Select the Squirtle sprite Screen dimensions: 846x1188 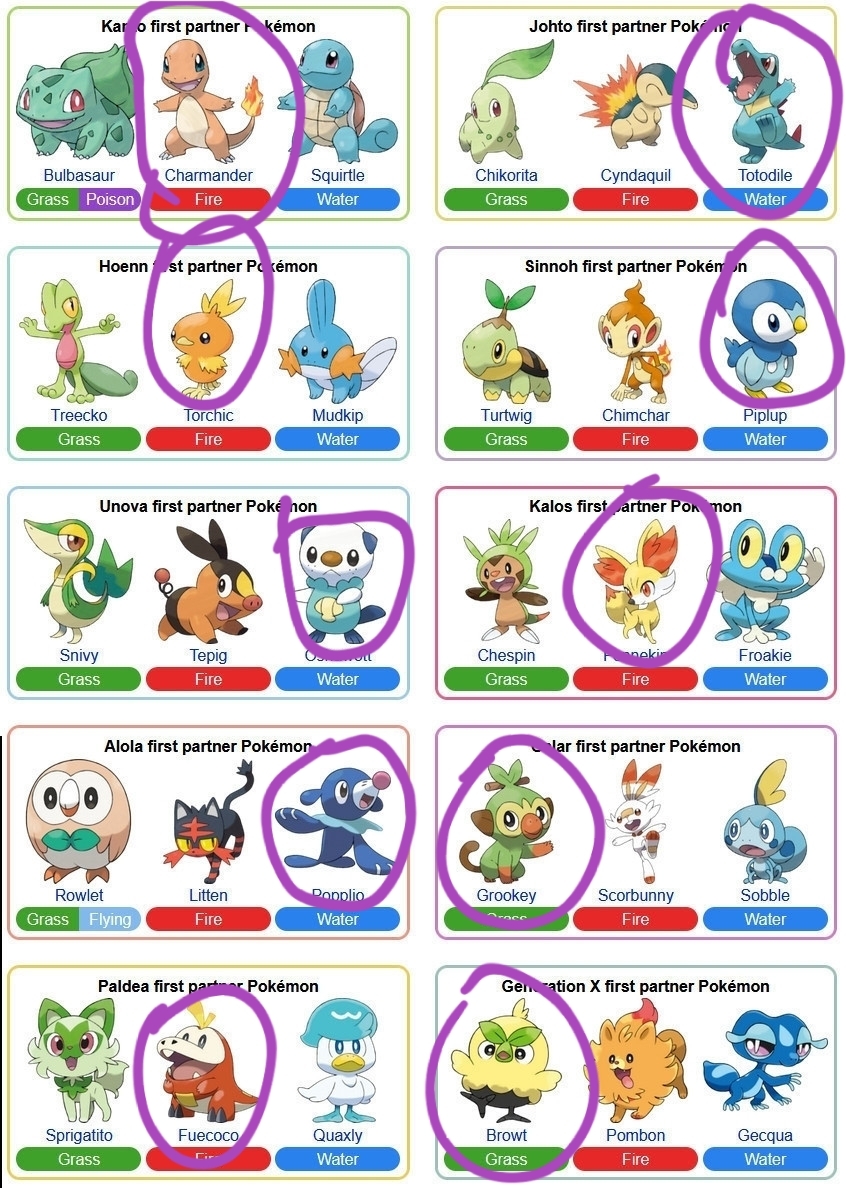[338, 98]
